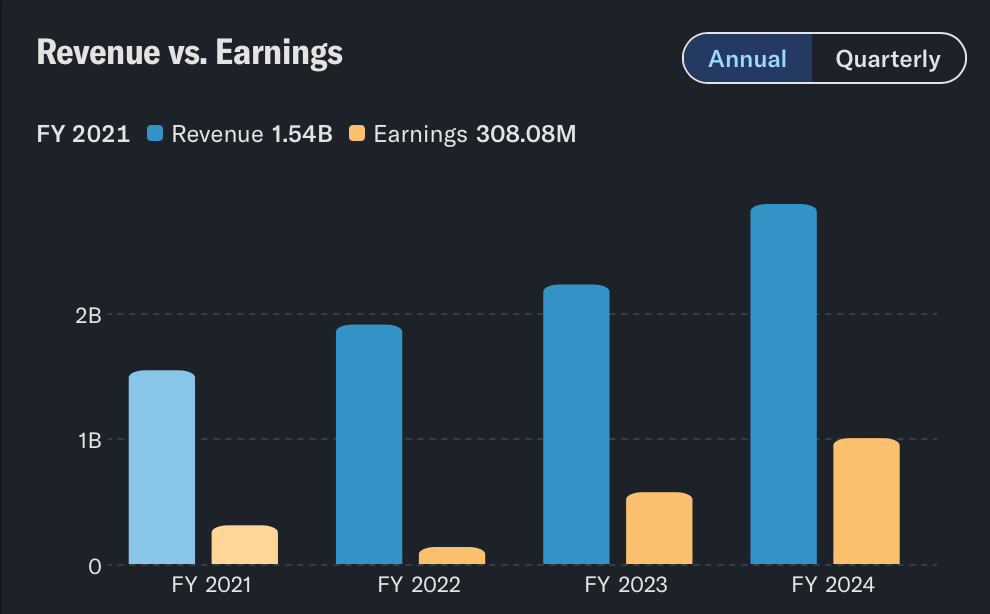The image size is (990, 614).
Task: Select the FY 2024 earnings bar
Action: point(866,501)
